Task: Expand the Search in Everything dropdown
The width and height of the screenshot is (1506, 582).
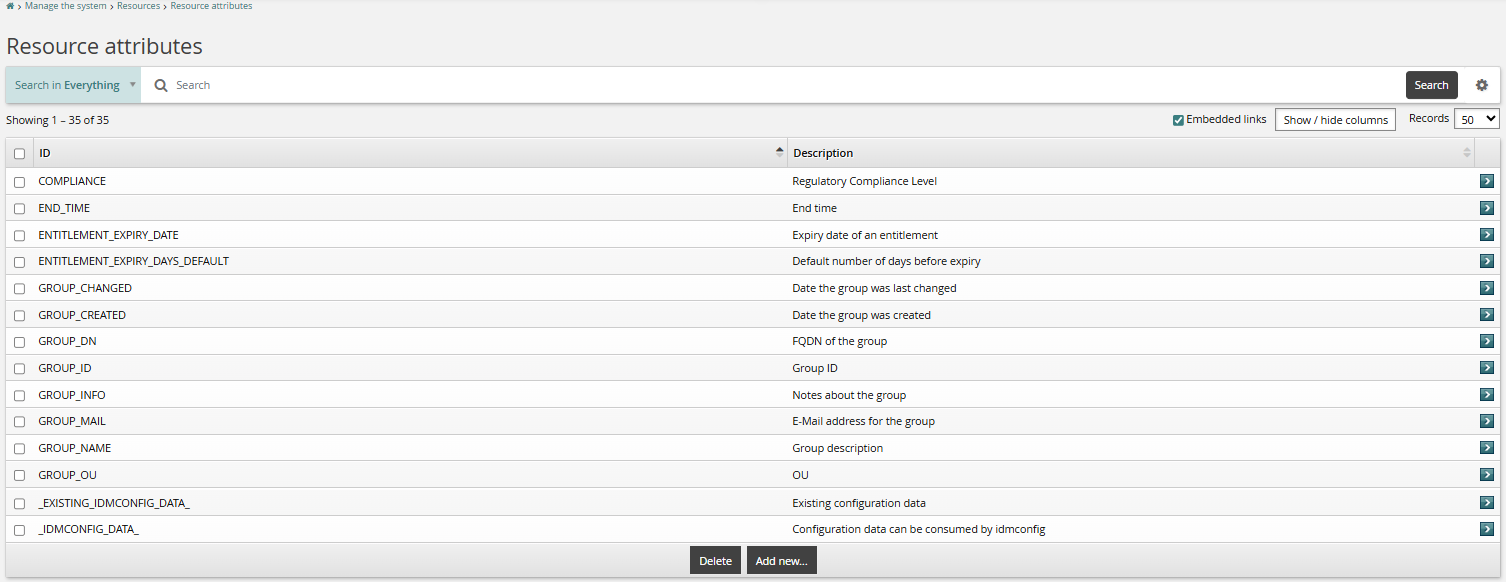Action: 74,85
